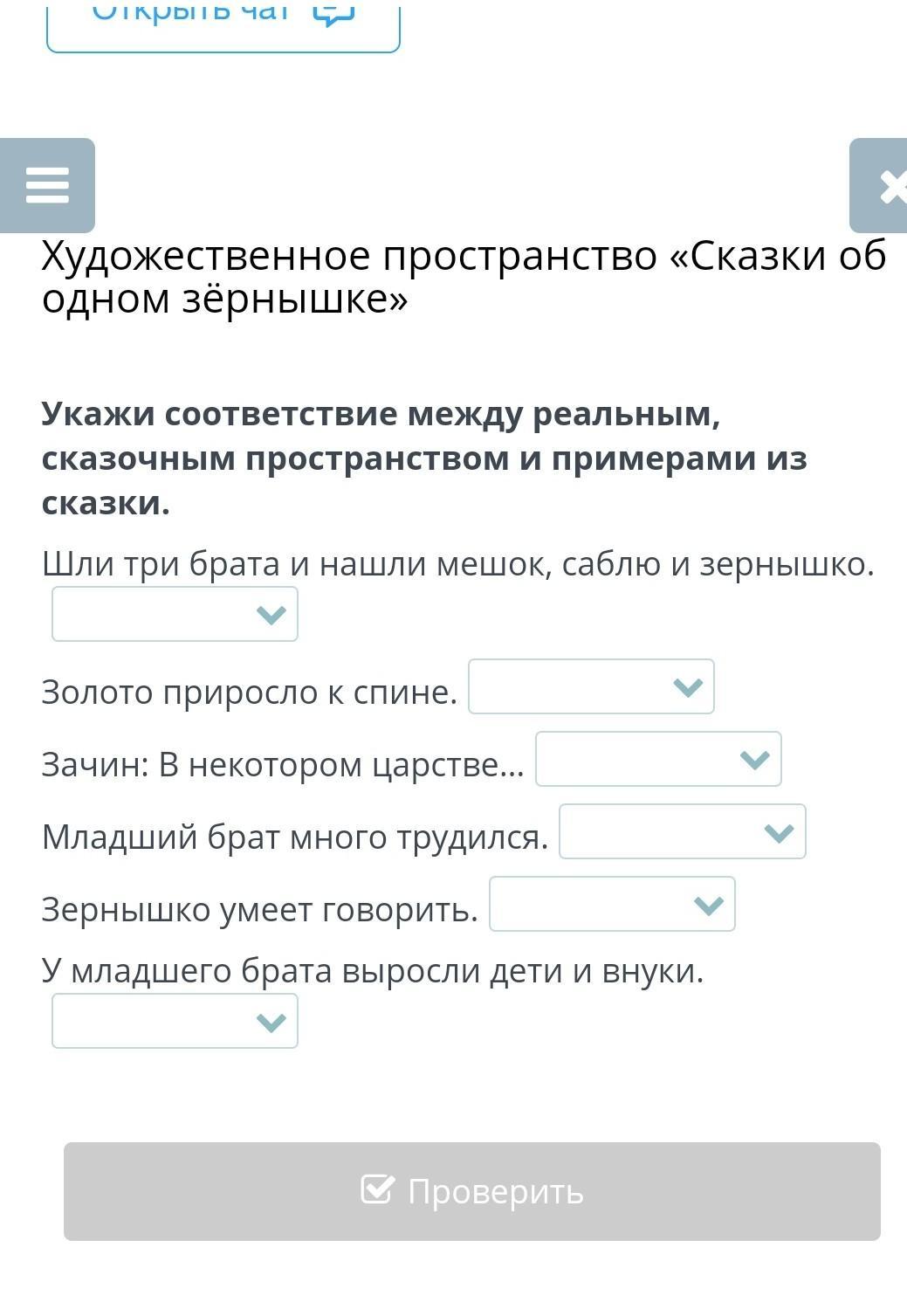Click the chat bubble icon
The width and height of the screenshot is (907, 1316).
tap(333, 13)
